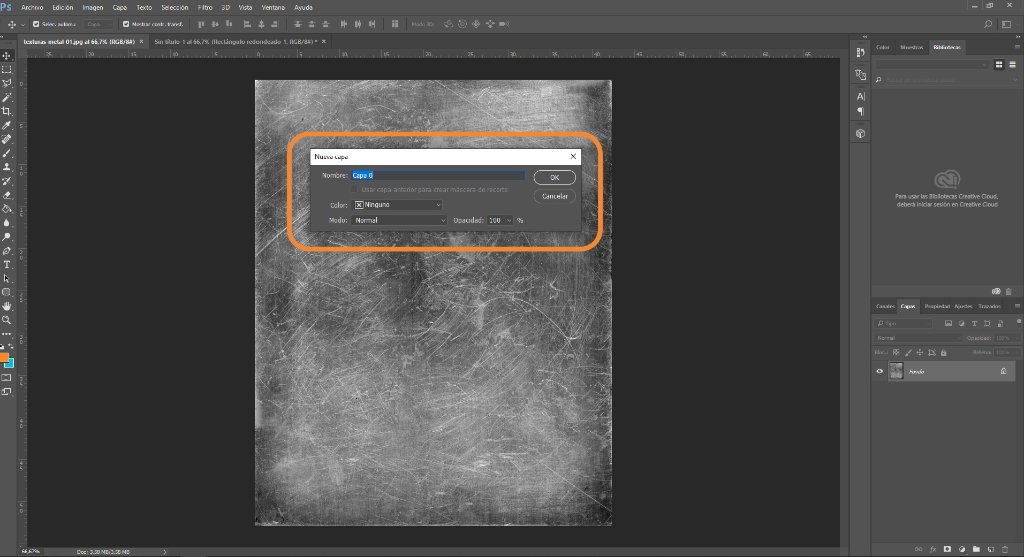
Task: Toggle Selec. autom. checkbox
Action: click(x=36, y=24)
